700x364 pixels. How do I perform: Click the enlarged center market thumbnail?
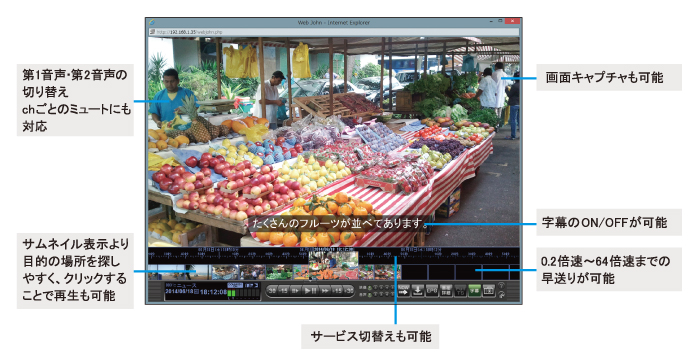tap(333, 265)
